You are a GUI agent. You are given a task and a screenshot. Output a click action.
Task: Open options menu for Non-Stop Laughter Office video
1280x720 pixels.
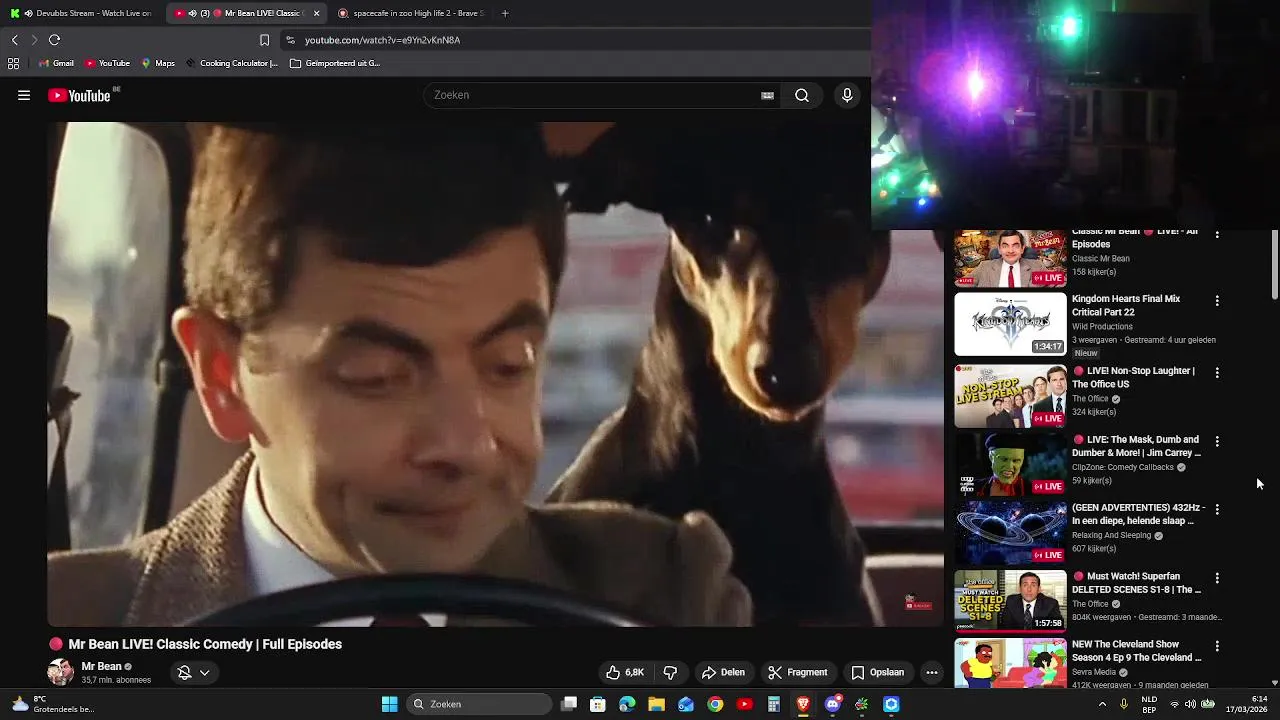coord(1217,372)
